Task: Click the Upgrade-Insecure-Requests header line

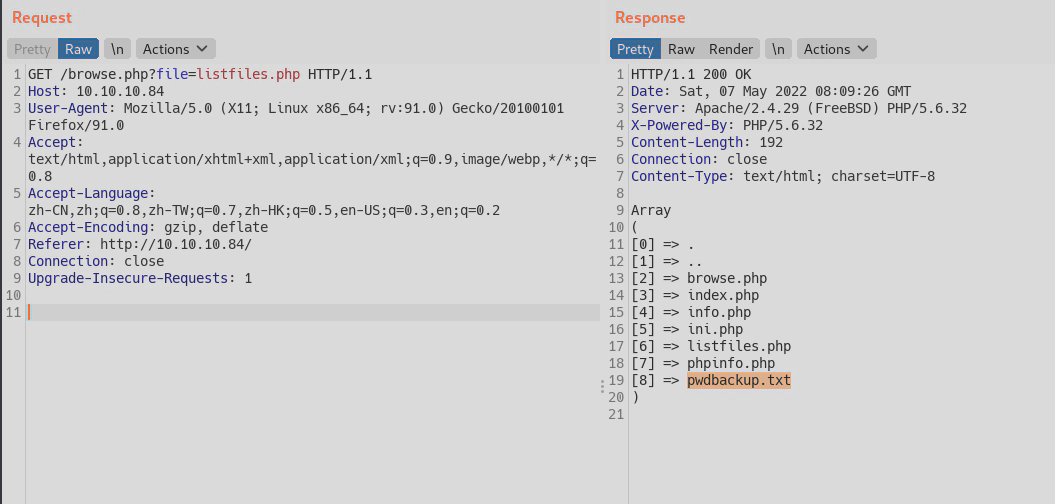Action: point(140,278)
